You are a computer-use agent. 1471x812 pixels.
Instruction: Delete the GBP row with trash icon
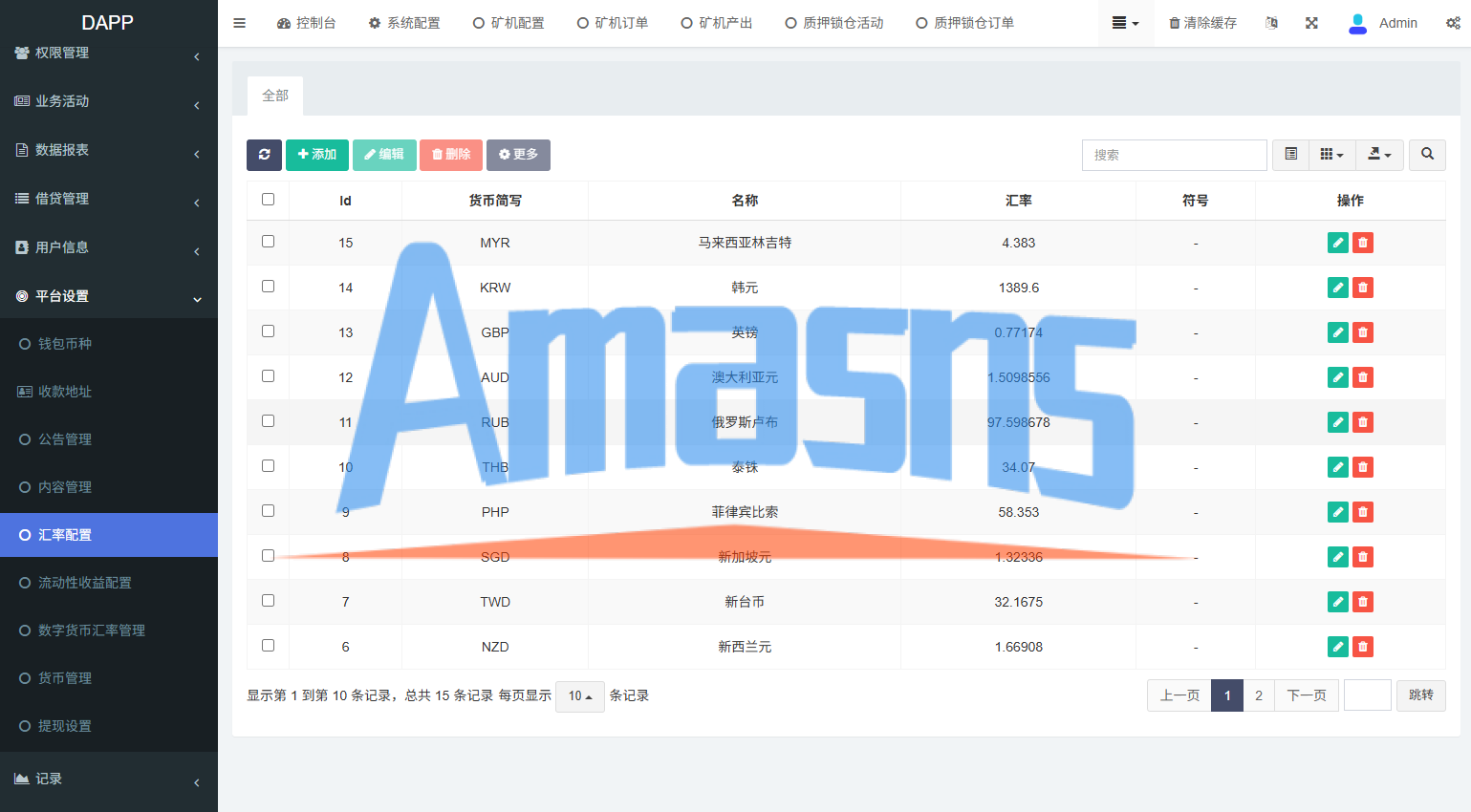[1363, 332]
